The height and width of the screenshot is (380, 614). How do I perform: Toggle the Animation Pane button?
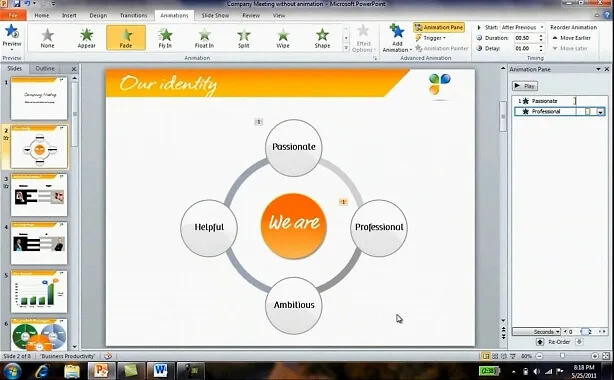439,27
